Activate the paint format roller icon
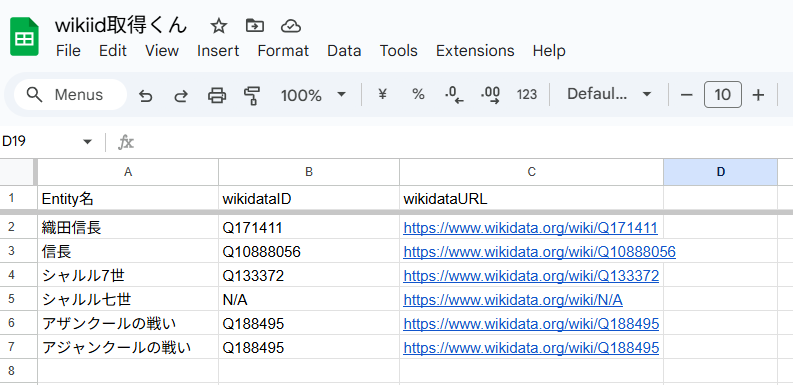Image resolution: width=793 pixels, height=385 pixels. pyautogui.click(x=252, y=95)
